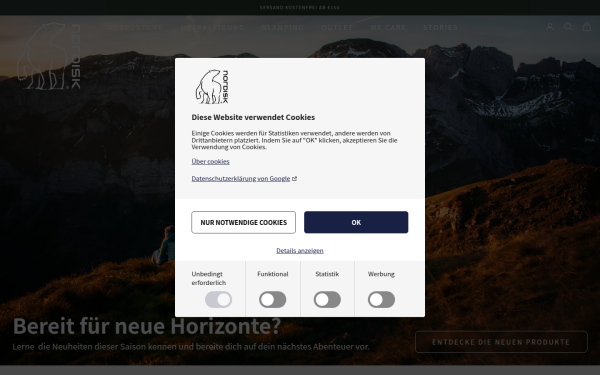The image size is (600, 375).
Task: Click the Bereit für neue Horizonte heading
Action: (x=147, y=326)
